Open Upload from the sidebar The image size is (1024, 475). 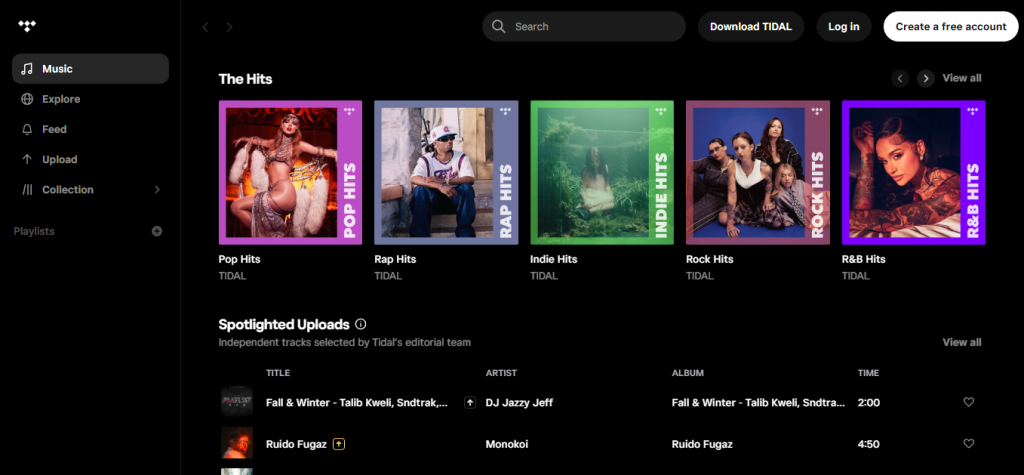pyautogui.click(x=59, y=159)
